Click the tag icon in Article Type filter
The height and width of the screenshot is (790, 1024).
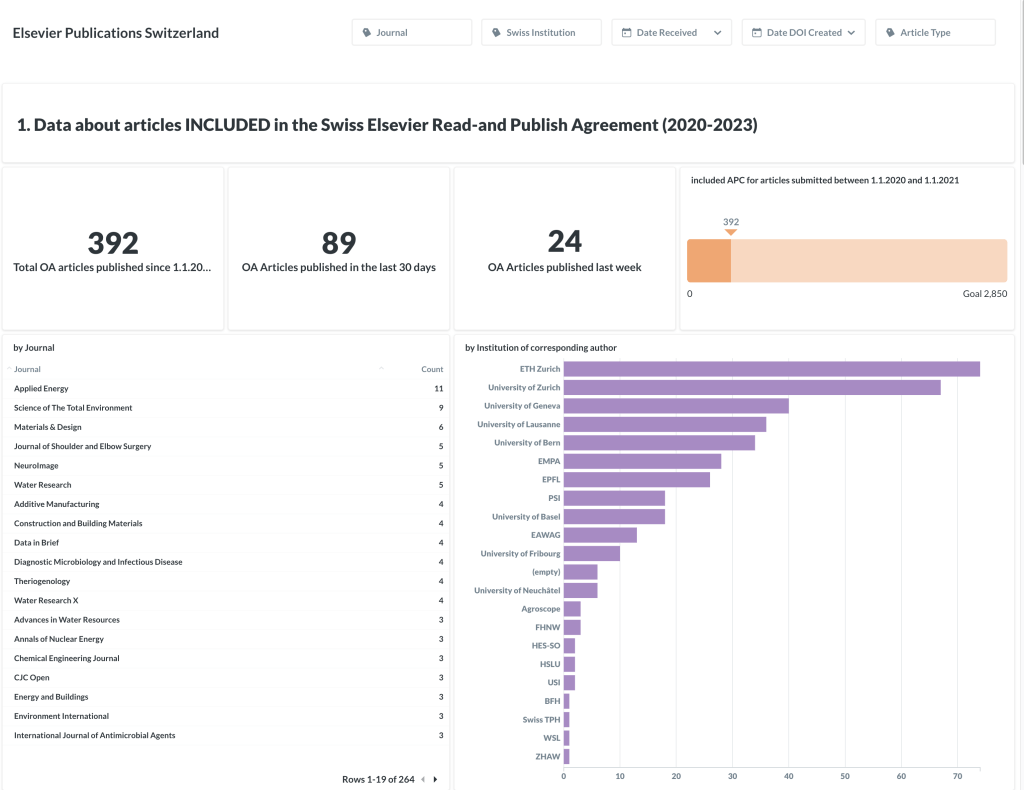tap(891, 33)
